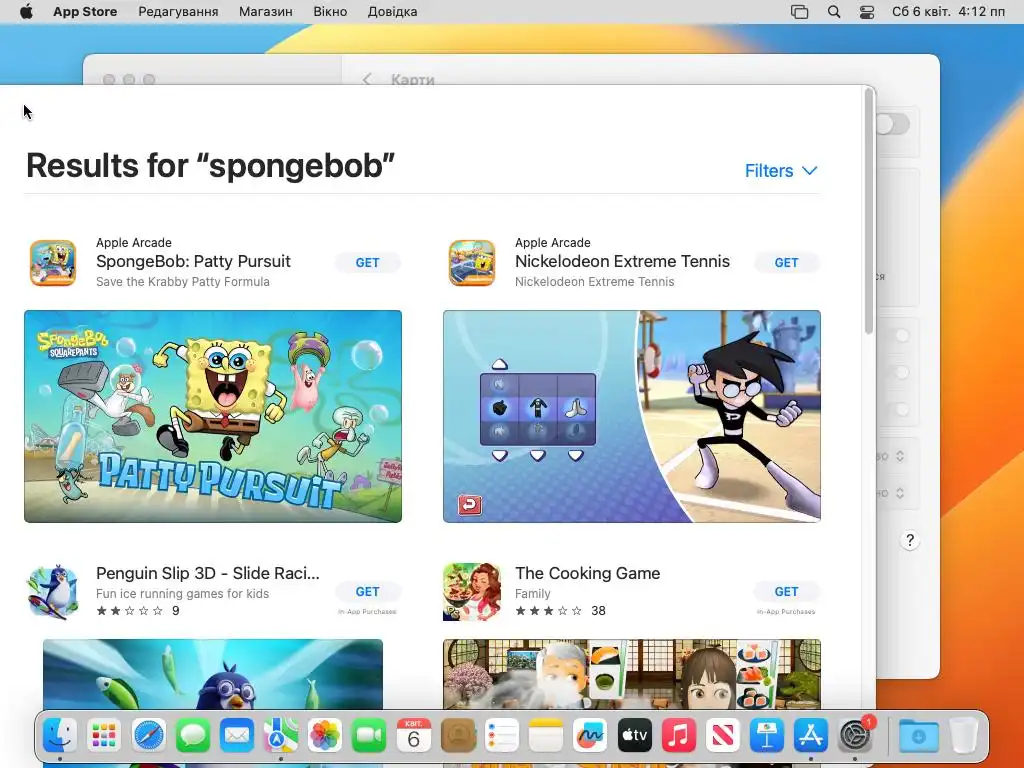Open the Penguin Slip 3D app icon
The height and width of the screenshot is (768, 1024).
[x=53, y=592]
